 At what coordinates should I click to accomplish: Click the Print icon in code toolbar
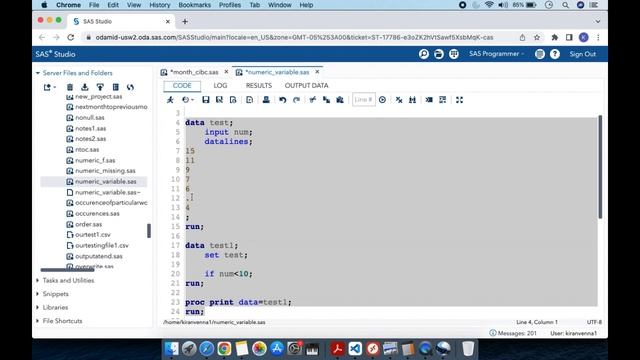[x=266, y=100]
